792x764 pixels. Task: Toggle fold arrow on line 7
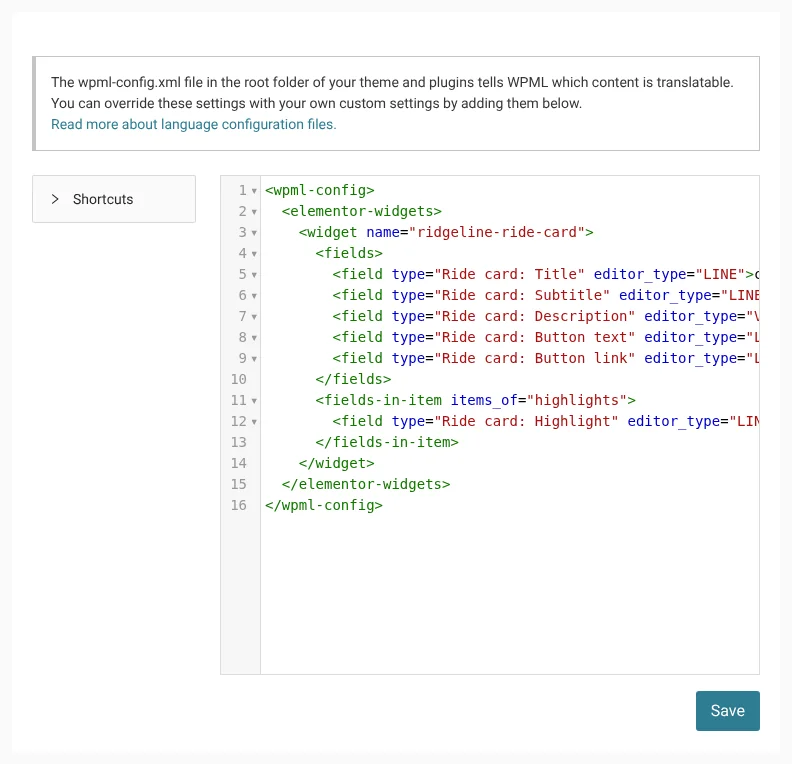[x=254, y=317]
